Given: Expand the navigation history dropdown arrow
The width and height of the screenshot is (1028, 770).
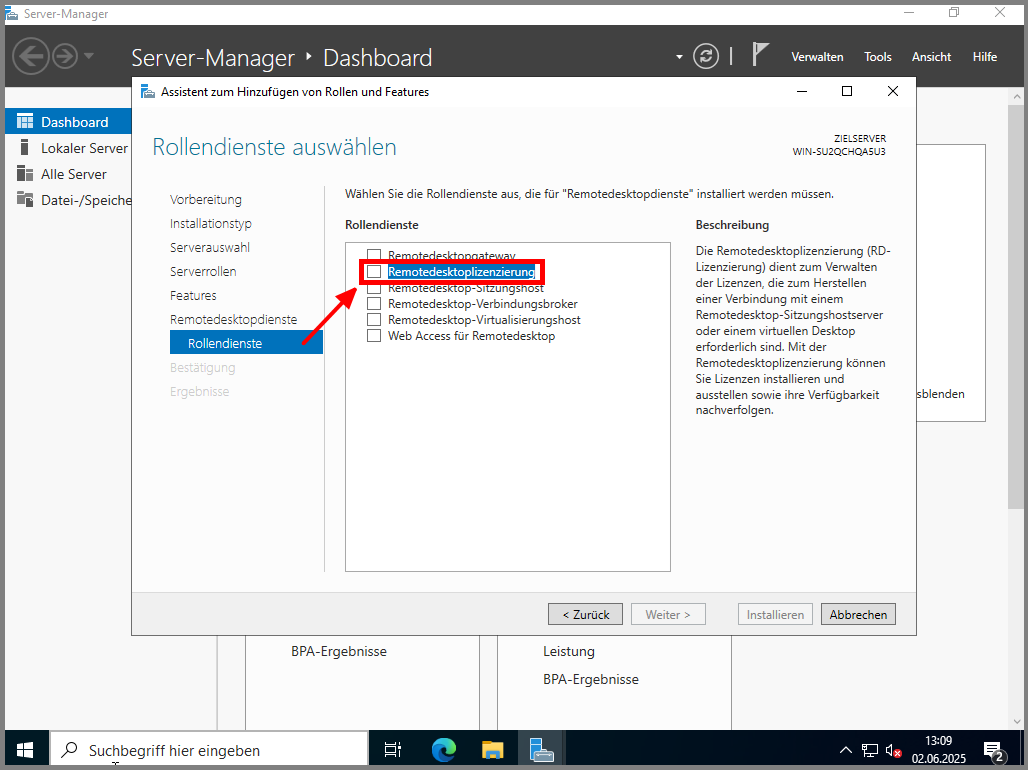Looking at the screenshot, I should (x=89, y=56).
